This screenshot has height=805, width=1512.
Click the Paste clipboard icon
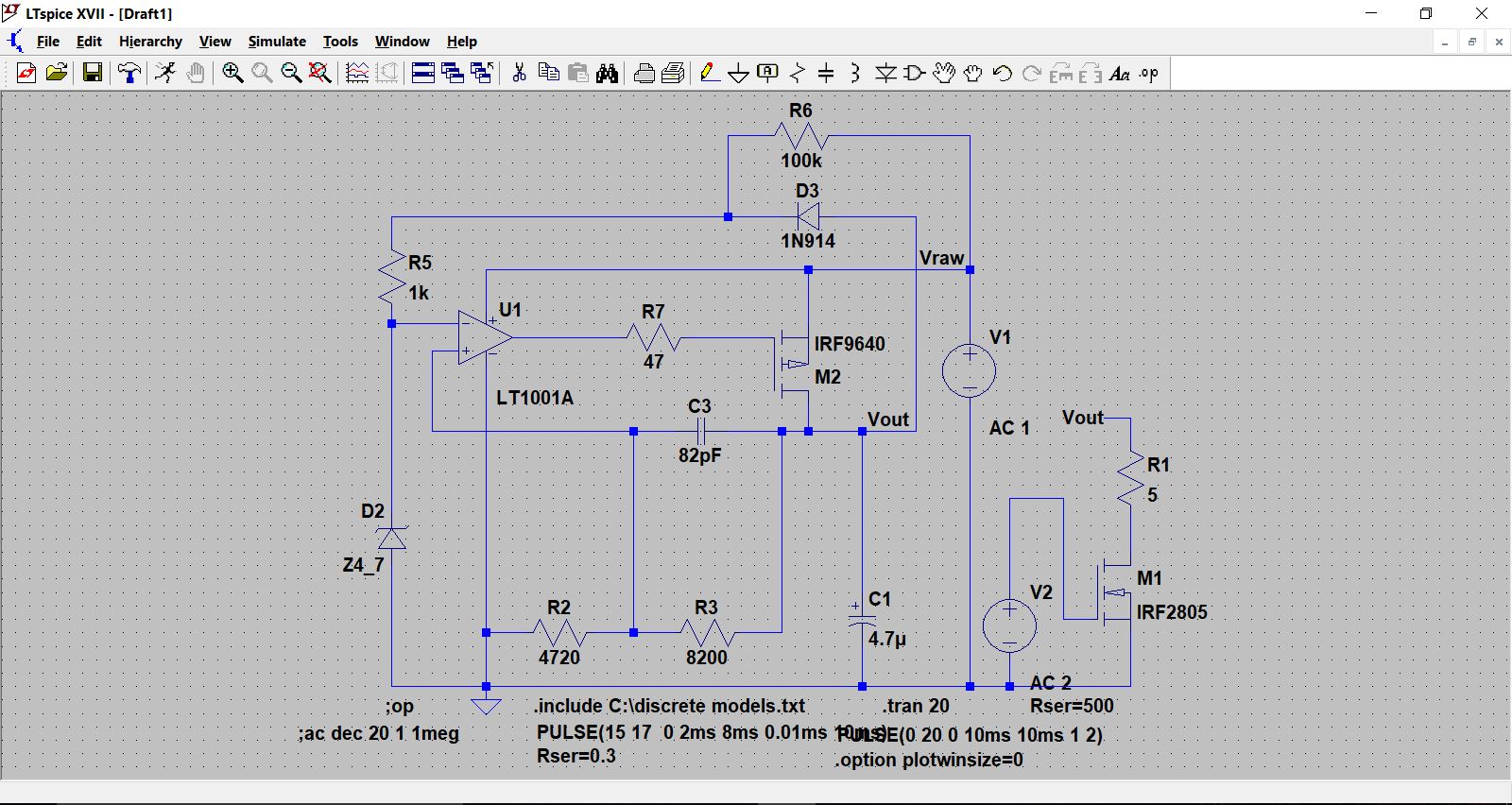tap(578, 73)
